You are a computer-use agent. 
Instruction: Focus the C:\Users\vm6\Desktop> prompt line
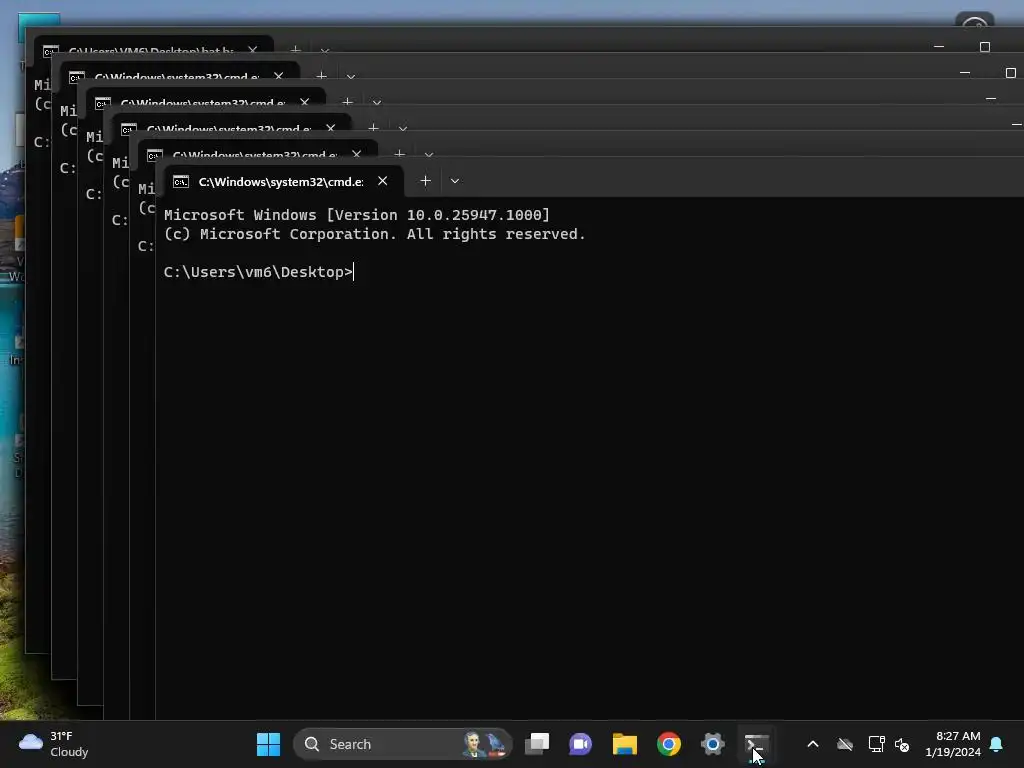259,272
